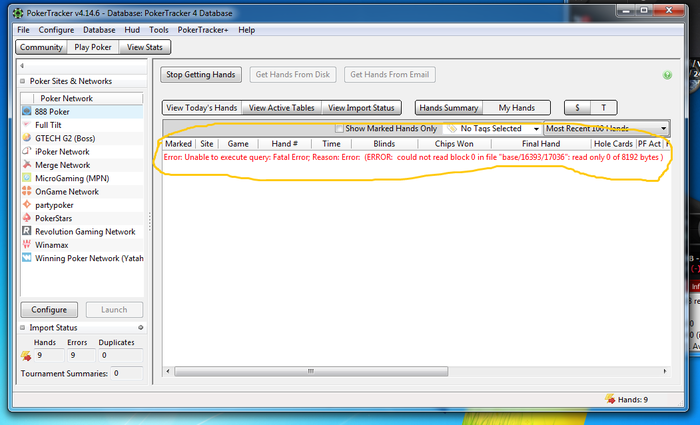Click the status bar Hands icon
700x425 pixels.
(x=610, y=399)
